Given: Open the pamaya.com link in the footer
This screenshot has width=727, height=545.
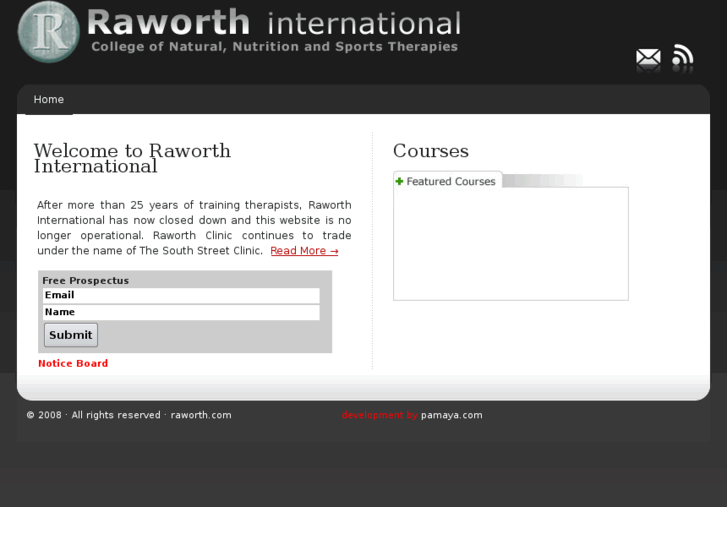Looking at the screenshot, I should 452,415.
